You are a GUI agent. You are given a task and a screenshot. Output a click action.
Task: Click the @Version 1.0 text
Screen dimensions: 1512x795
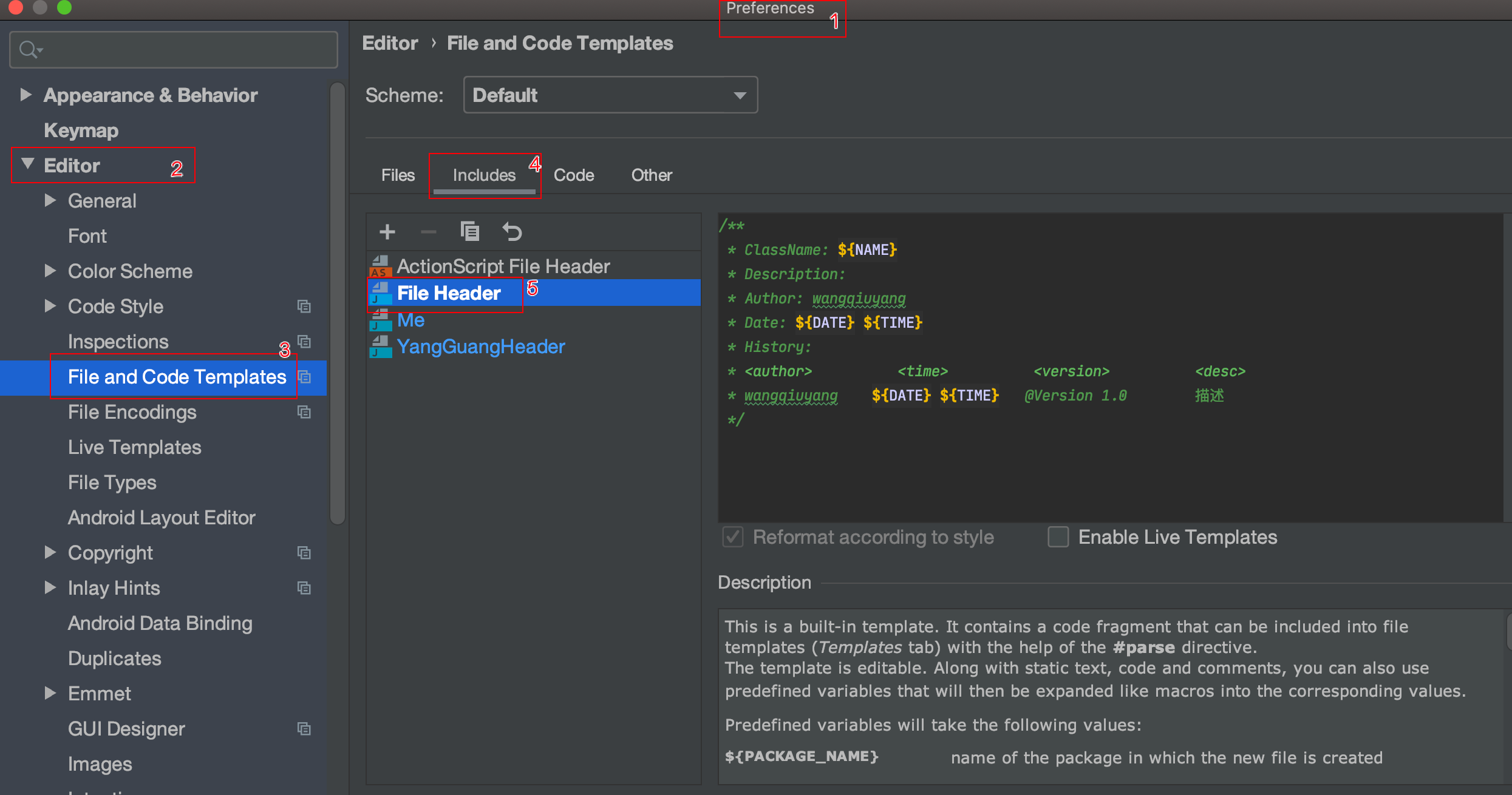(x=1075, y=396)
